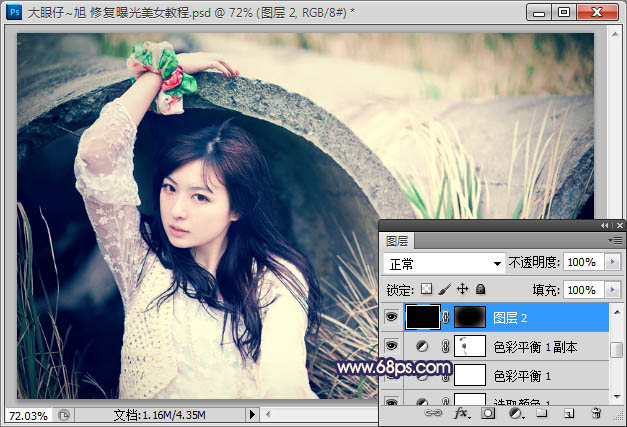The width and height of the screenshot is (627, 427).
Task: Select the 色彩平衡 1 副本 layer name
Action: pos(535,347)
